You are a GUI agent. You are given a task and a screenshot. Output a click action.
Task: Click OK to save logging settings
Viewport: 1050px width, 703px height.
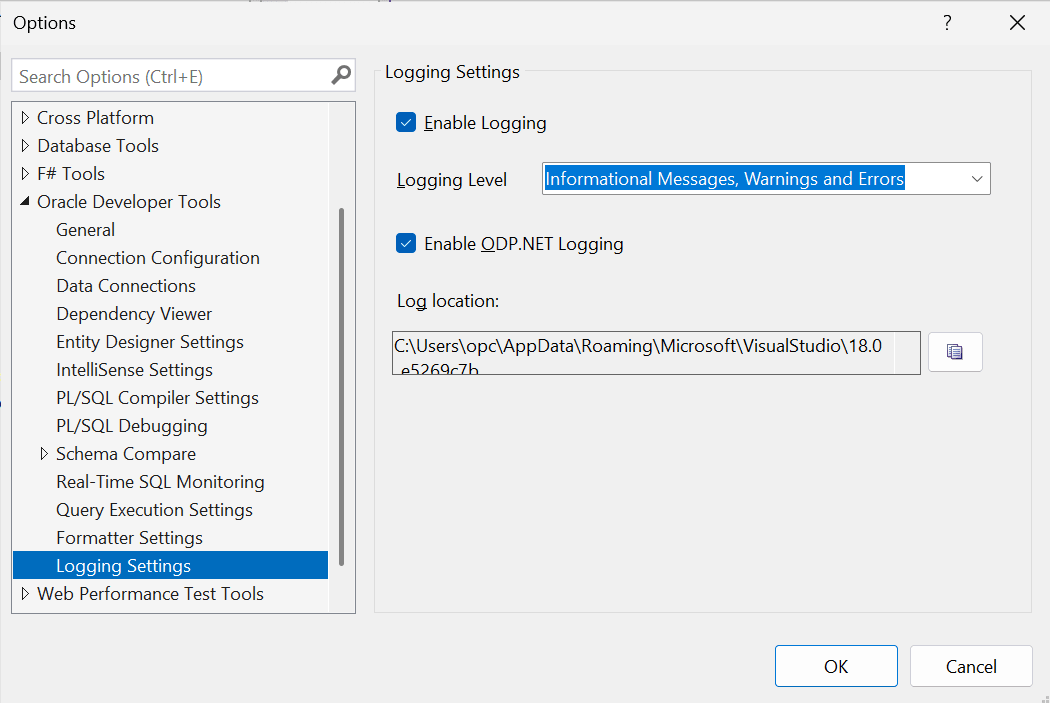point(836,666)
